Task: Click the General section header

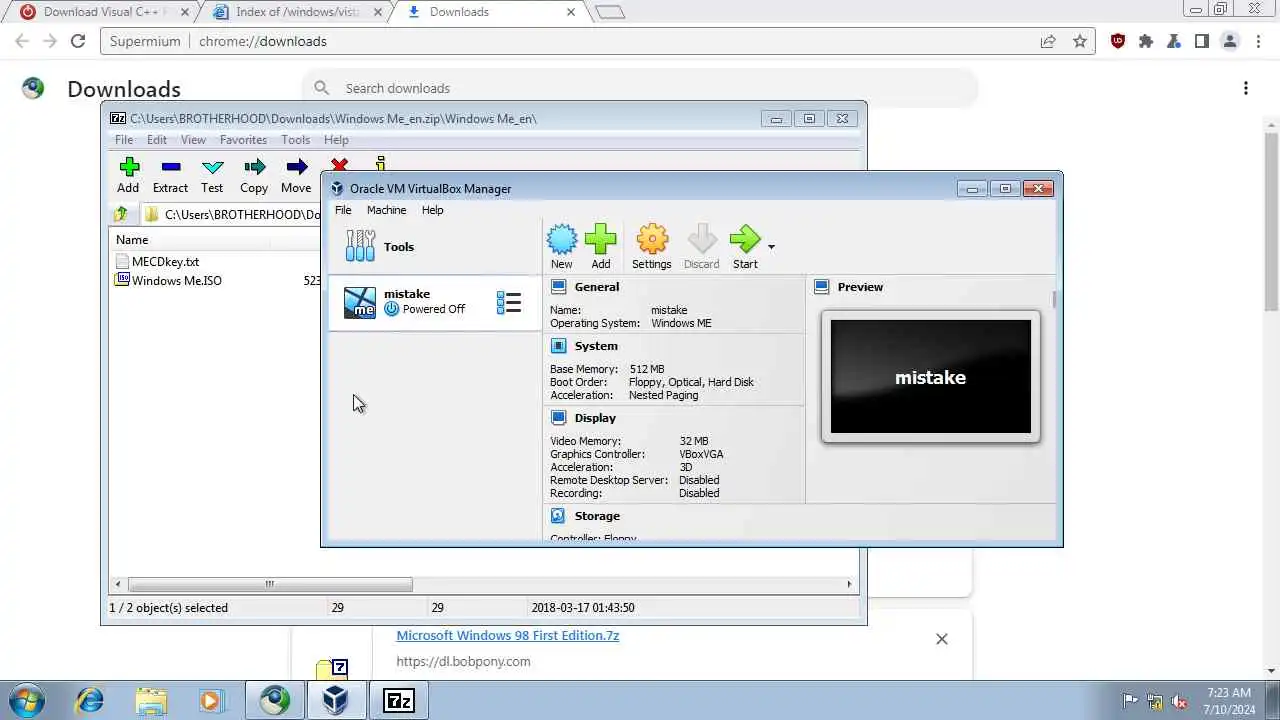Action: [597, 287]
